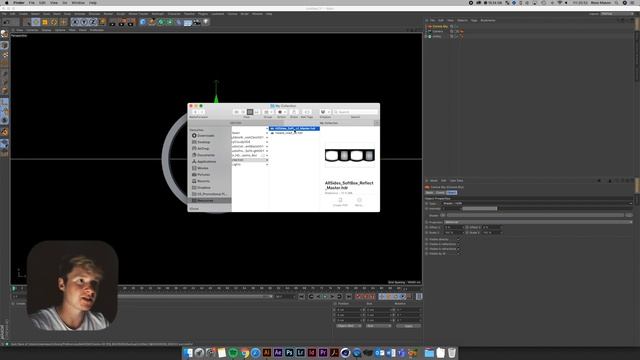Open Premiere Pro from the Dock
The width and height of the screenshot is (640, 360).
click(323, 353)
